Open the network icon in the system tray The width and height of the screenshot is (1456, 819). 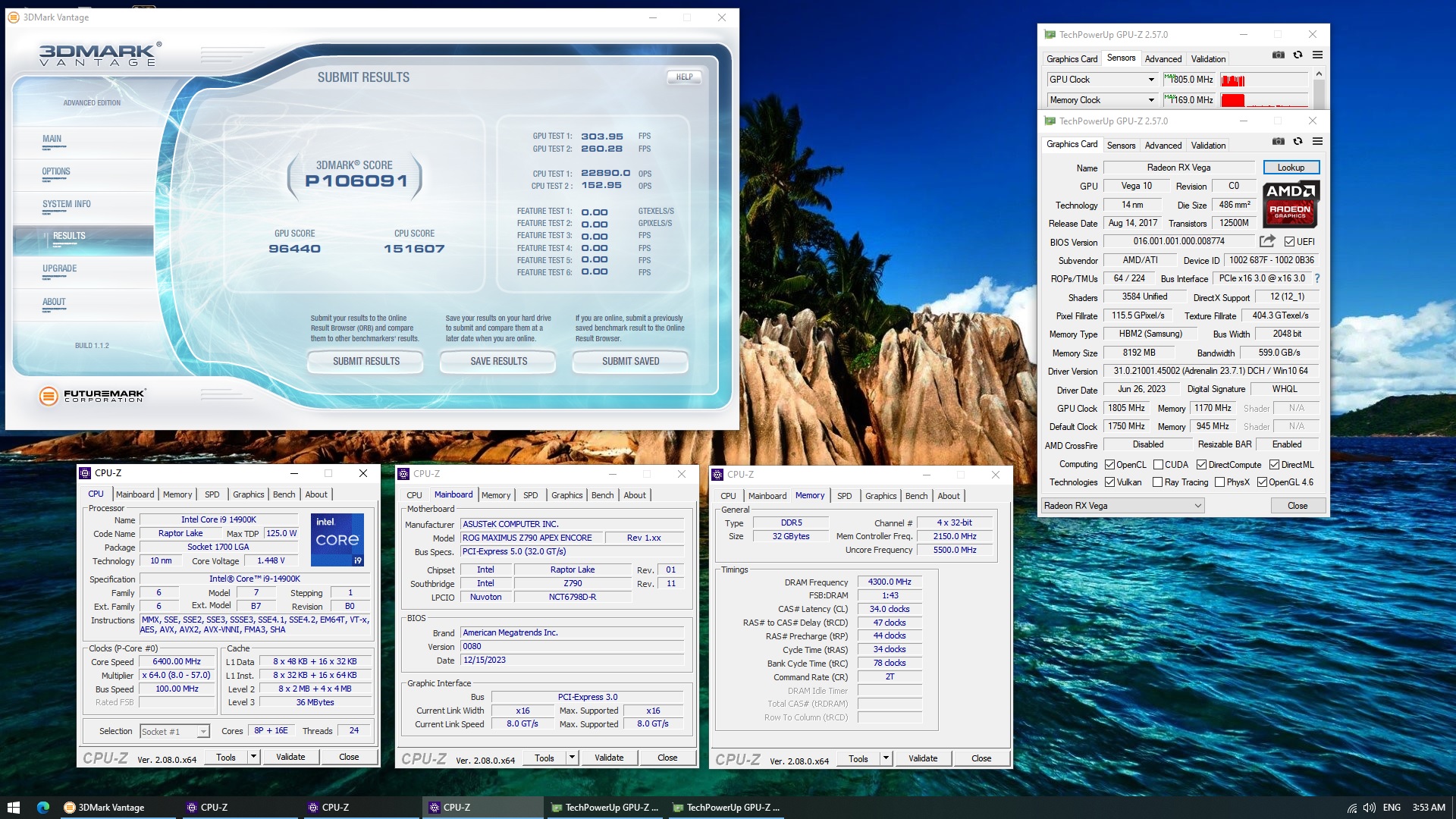[1351, 808]
